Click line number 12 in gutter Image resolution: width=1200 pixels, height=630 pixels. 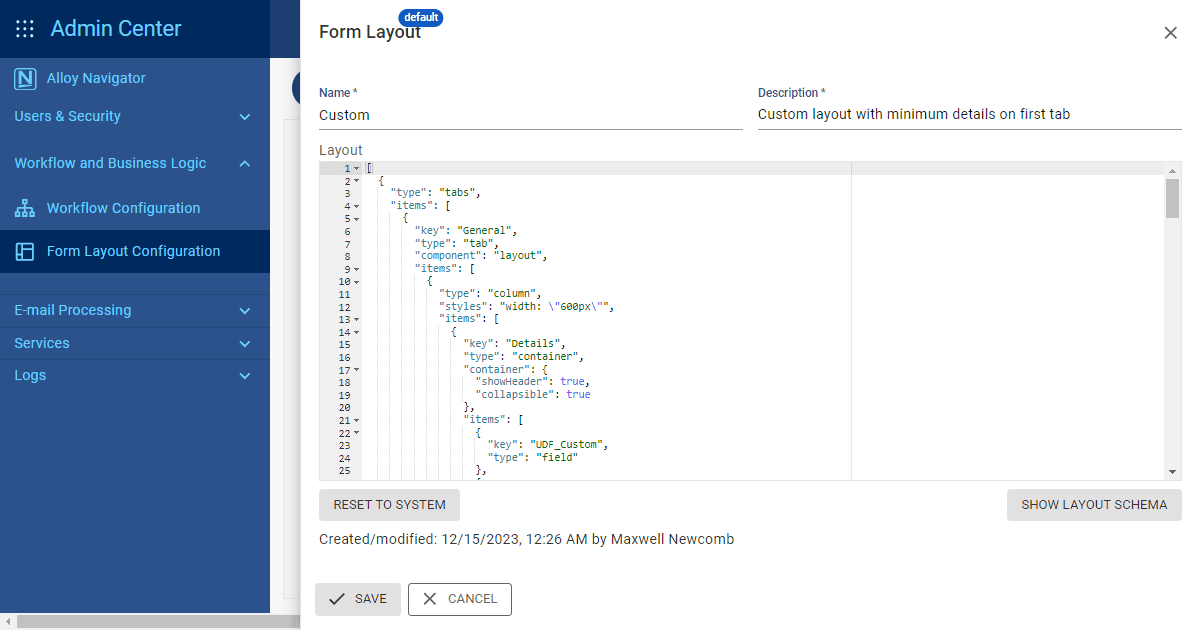344,307
